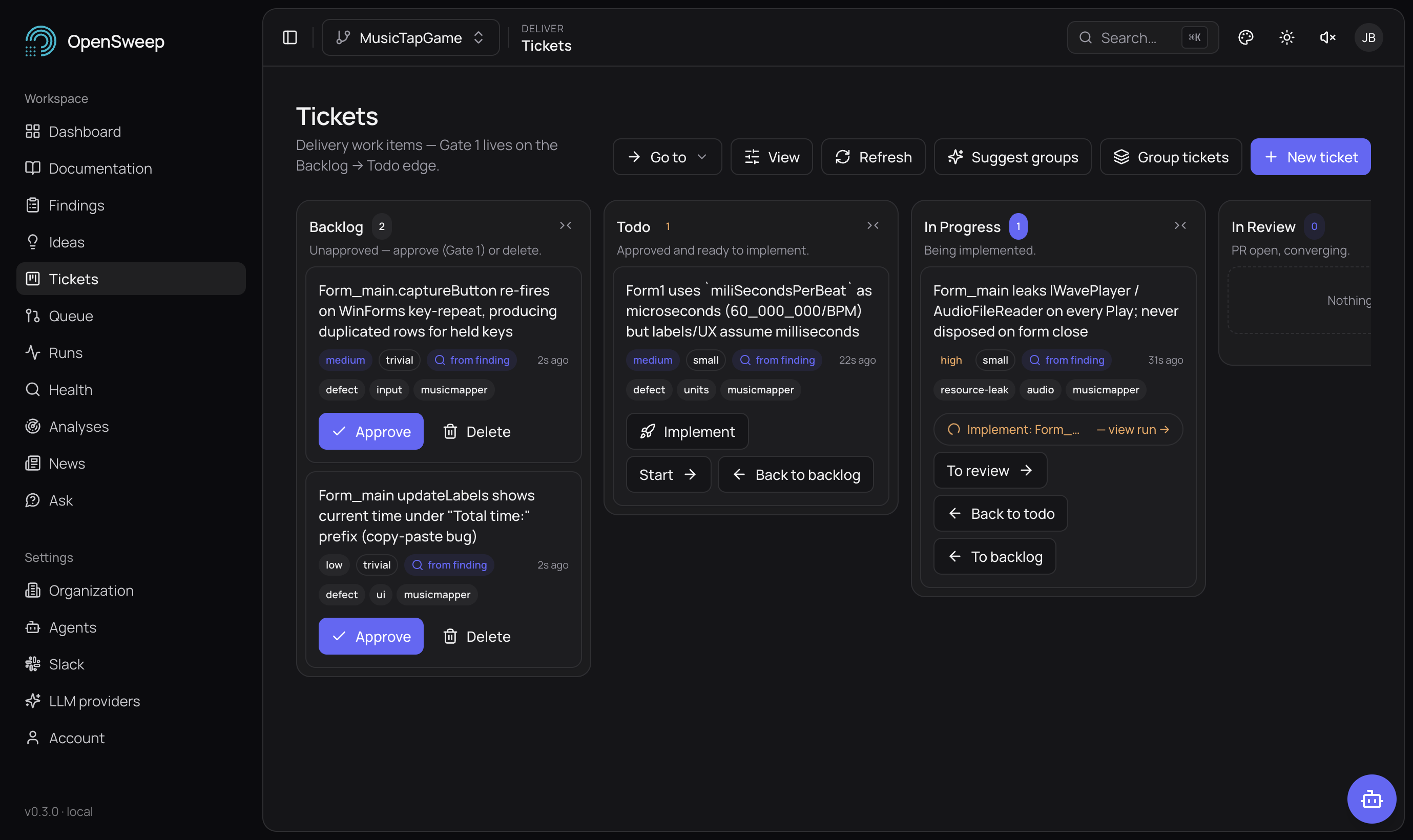Click the In Progress count badge
Screen dimensions: 1413x840
click(x=1018, y=226)
